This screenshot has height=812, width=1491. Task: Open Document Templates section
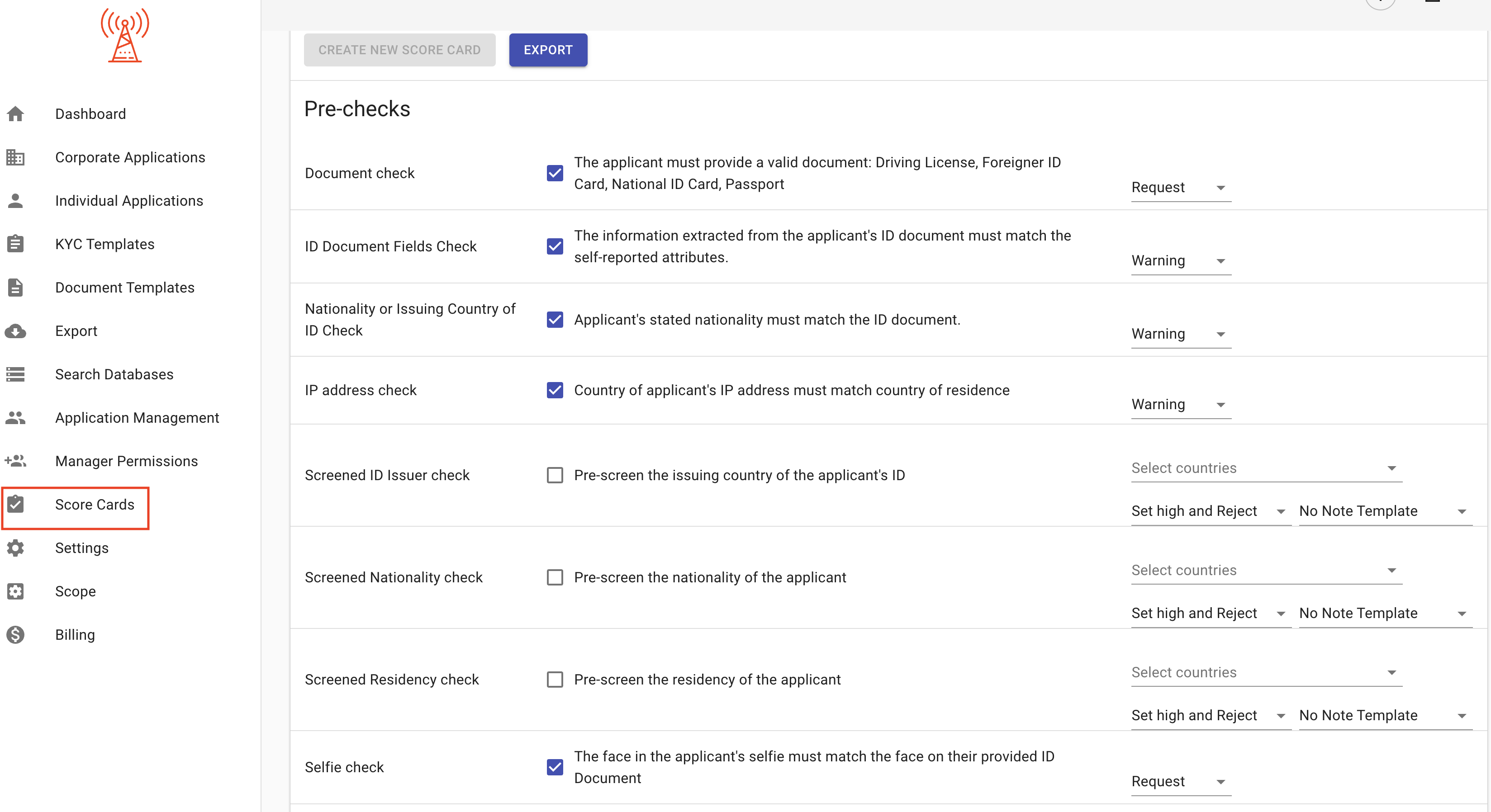(x=124, y=288)
